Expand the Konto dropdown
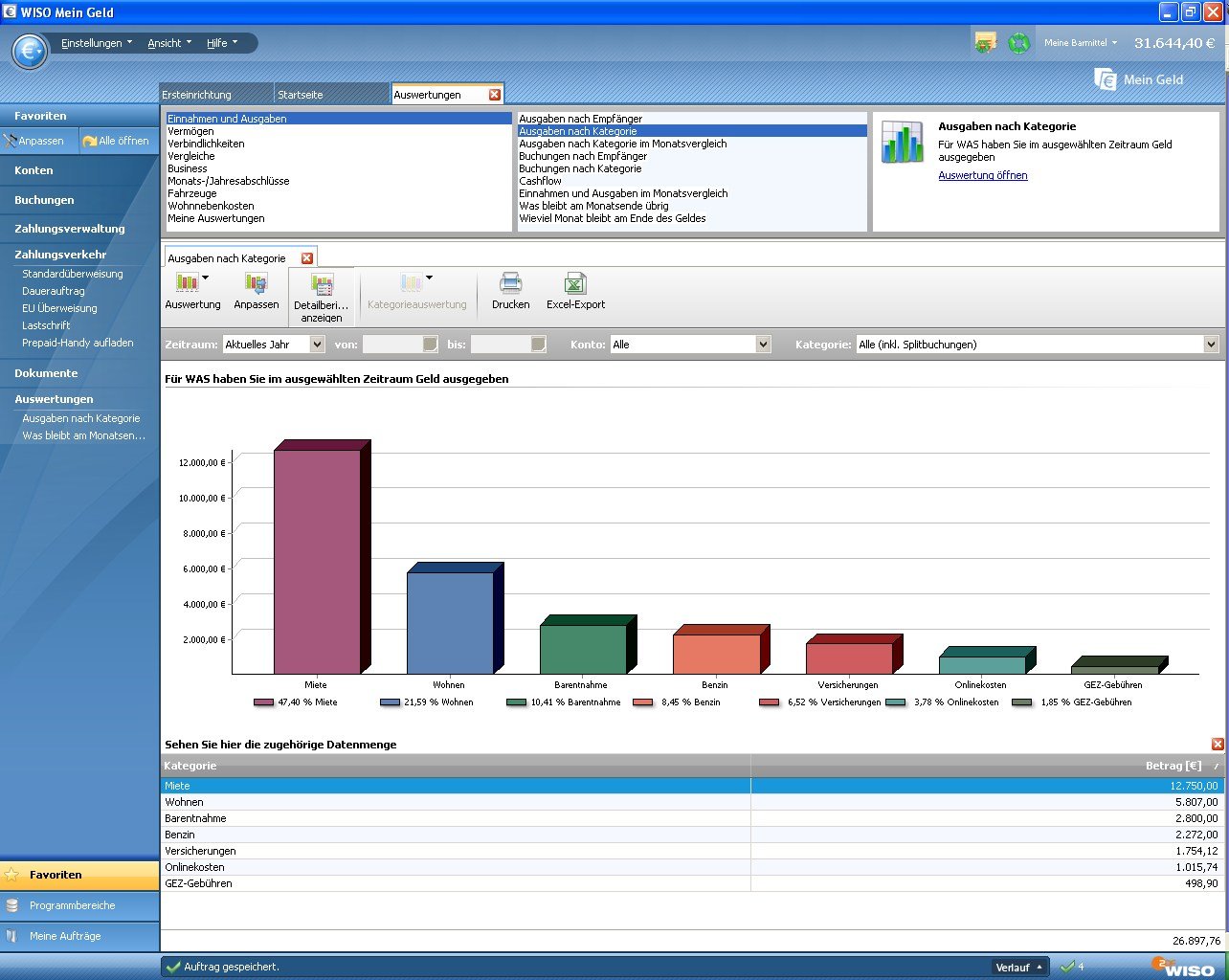 click(x=763, y=345)
